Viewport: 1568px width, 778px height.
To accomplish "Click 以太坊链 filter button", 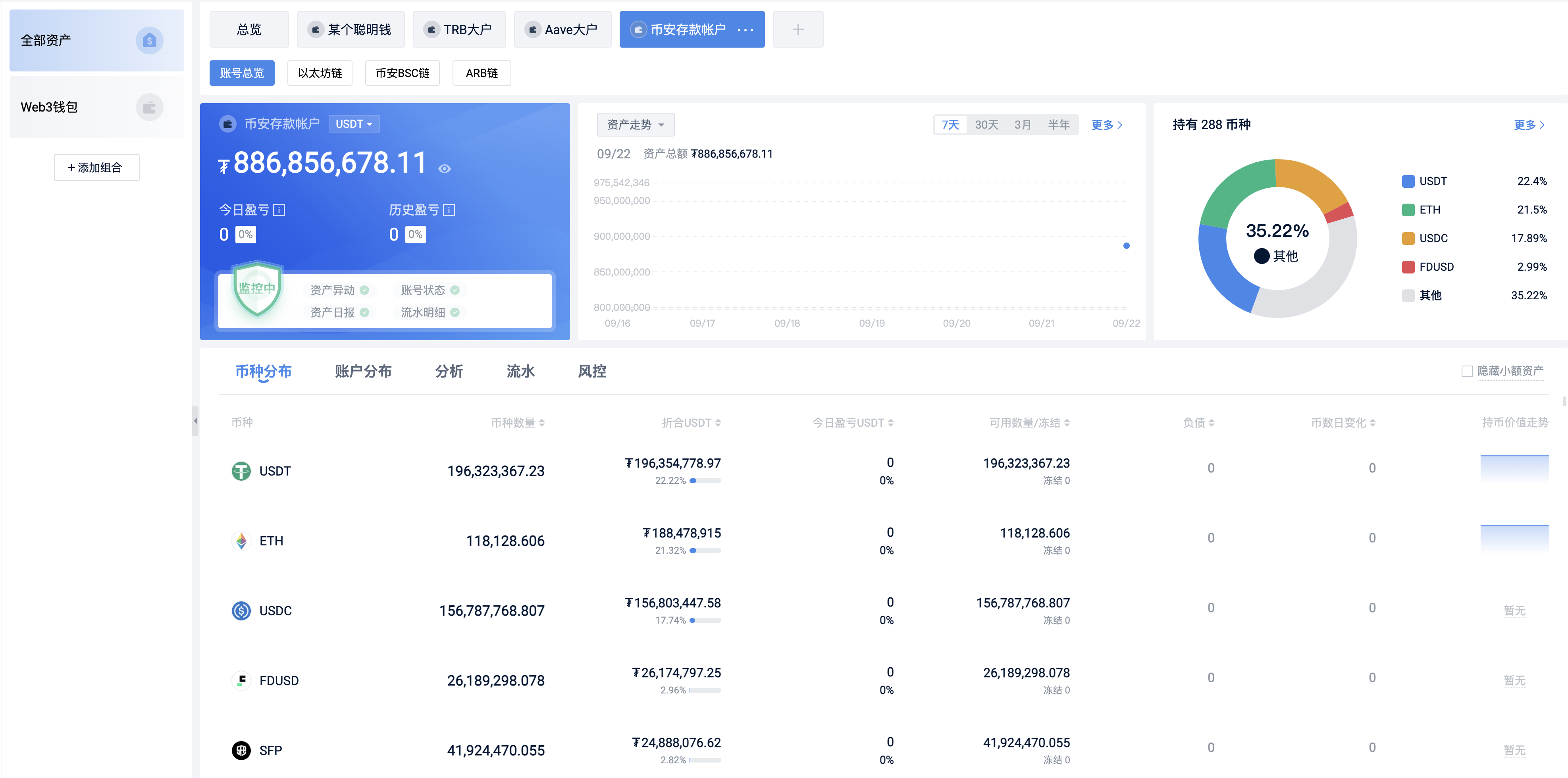I will [x=320, y=73].
